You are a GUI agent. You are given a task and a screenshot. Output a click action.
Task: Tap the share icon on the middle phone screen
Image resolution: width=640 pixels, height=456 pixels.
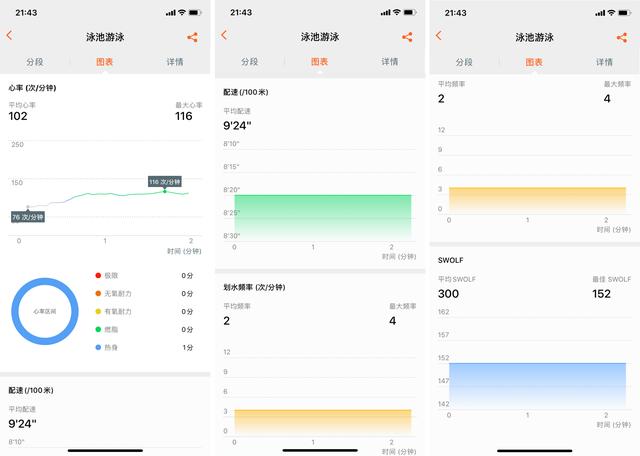[407, 37]
